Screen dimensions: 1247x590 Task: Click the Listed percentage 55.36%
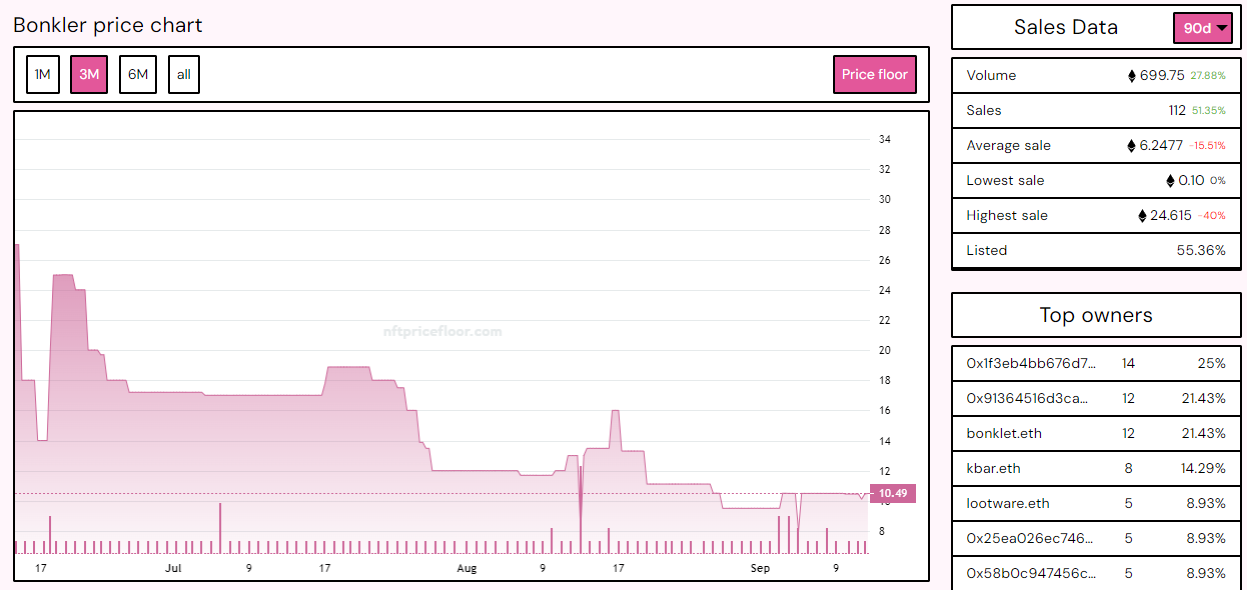point(1201,250)
